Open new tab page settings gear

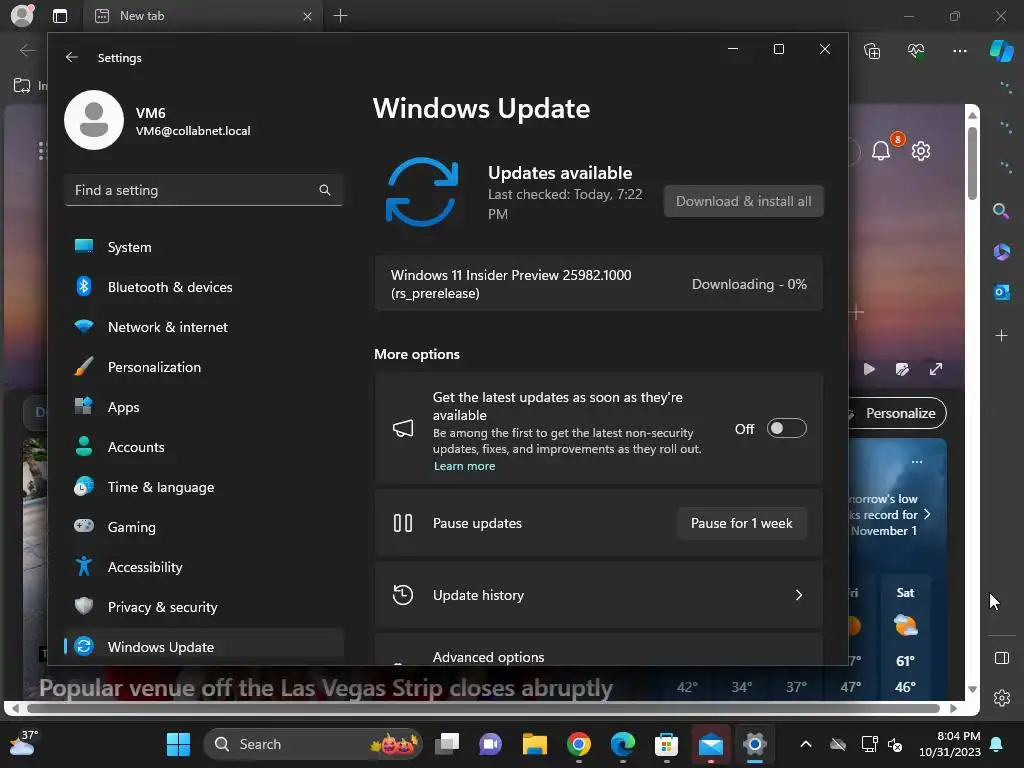[x=921, y=152]
